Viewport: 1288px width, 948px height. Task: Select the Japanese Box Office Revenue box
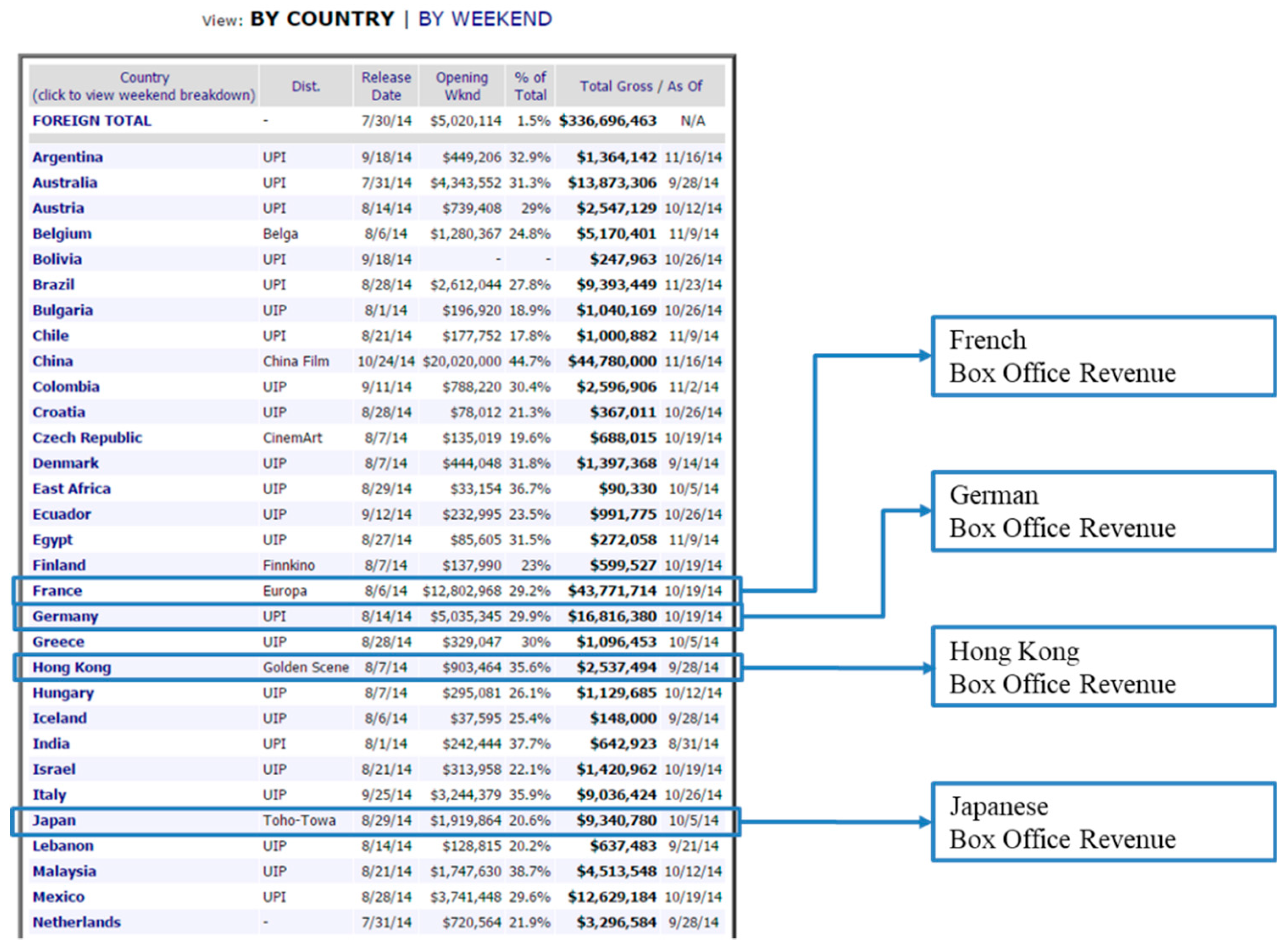click(x=1102, y=822)
